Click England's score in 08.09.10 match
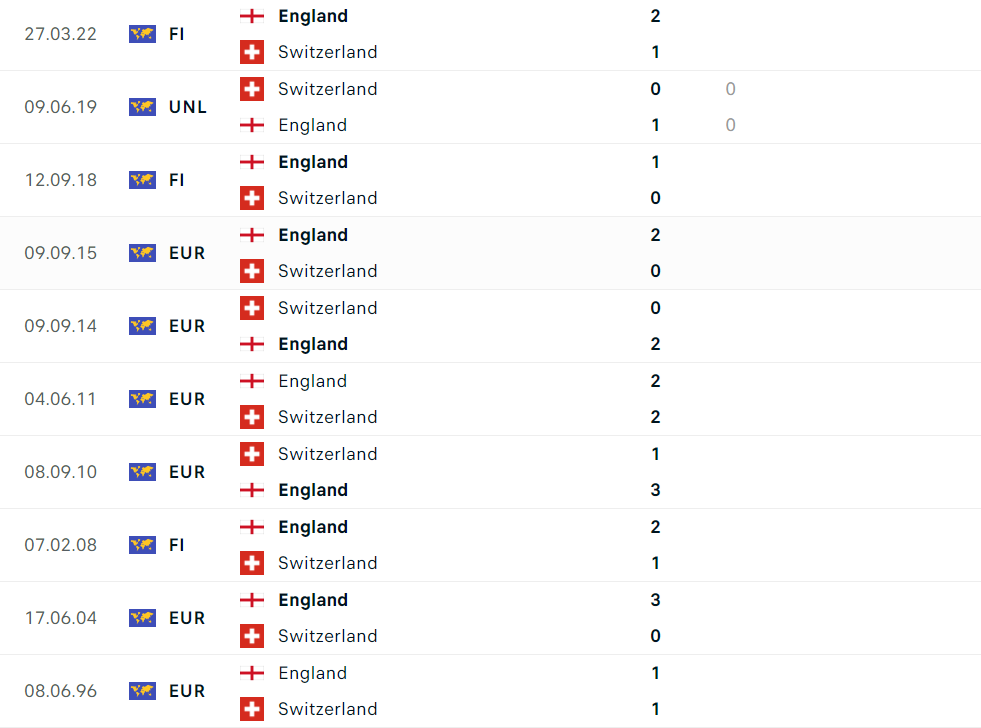981x728 pixels. [x=656, y=490]
